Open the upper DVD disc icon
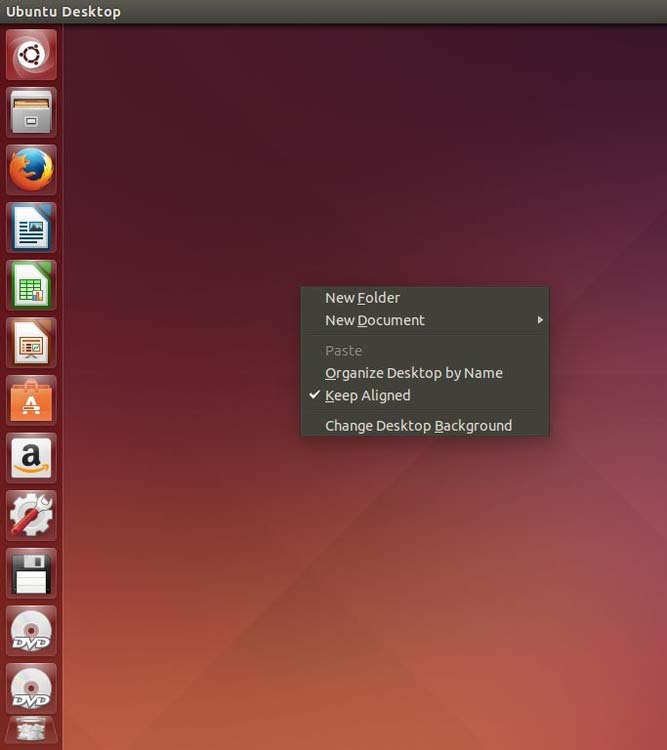 coord(31,631)
